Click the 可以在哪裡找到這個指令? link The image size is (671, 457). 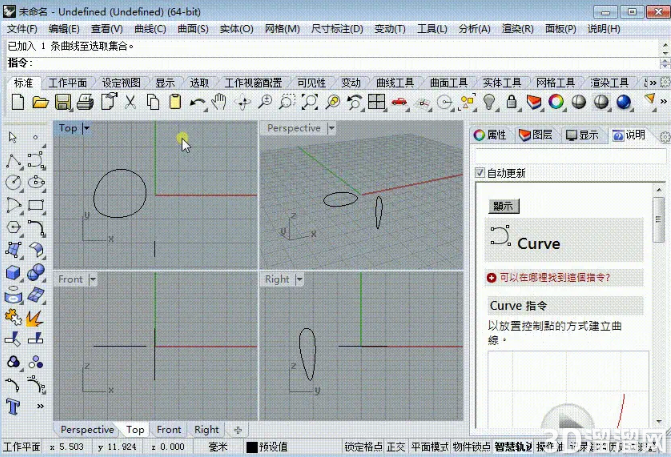tap(555, 278)
